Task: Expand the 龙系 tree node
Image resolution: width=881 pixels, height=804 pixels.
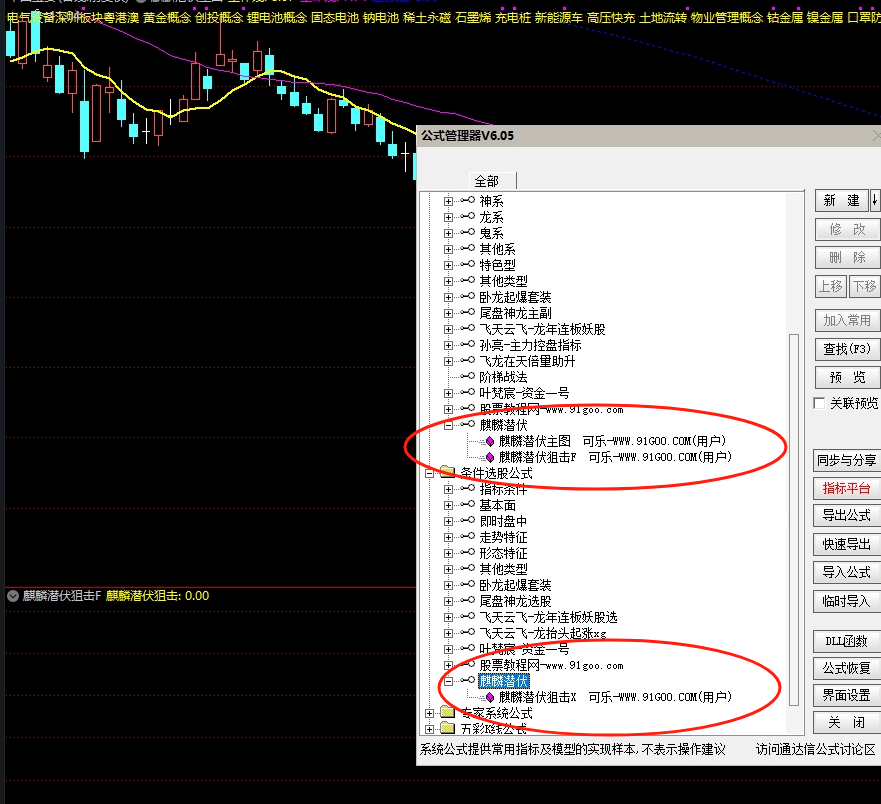Action: pyautogui.click(x=448, y=217)
